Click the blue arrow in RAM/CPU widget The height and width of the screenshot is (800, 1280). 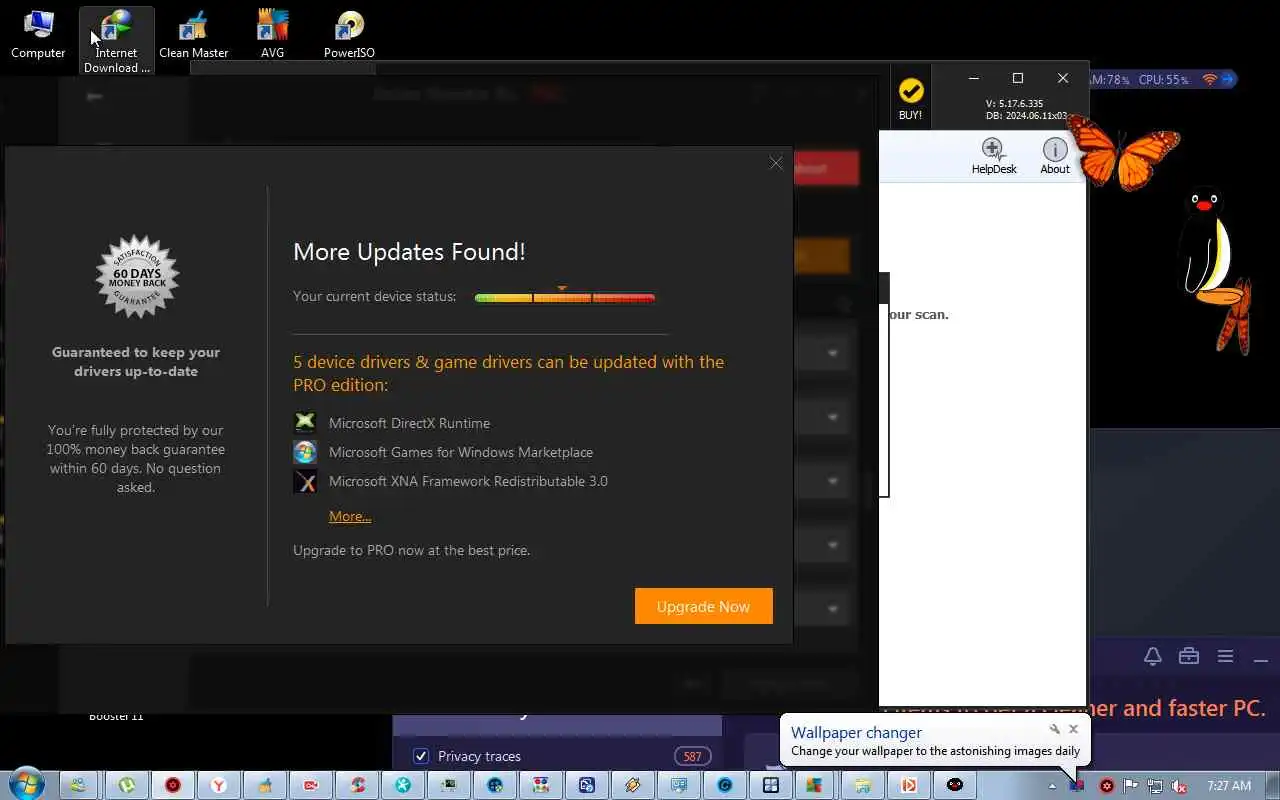tap(1228, 79)
